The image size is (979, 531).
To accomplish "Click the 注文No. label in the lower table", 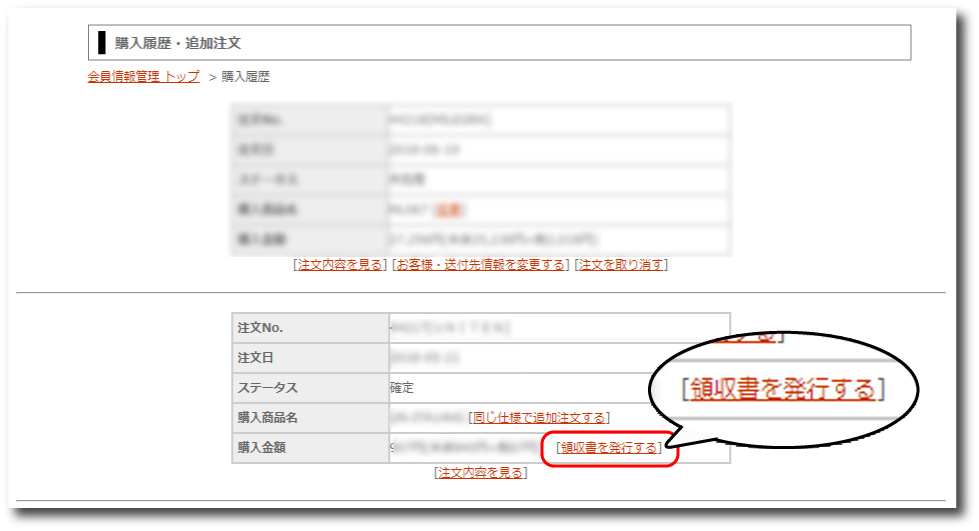I will pyautogui.click(x=259, y=328).
